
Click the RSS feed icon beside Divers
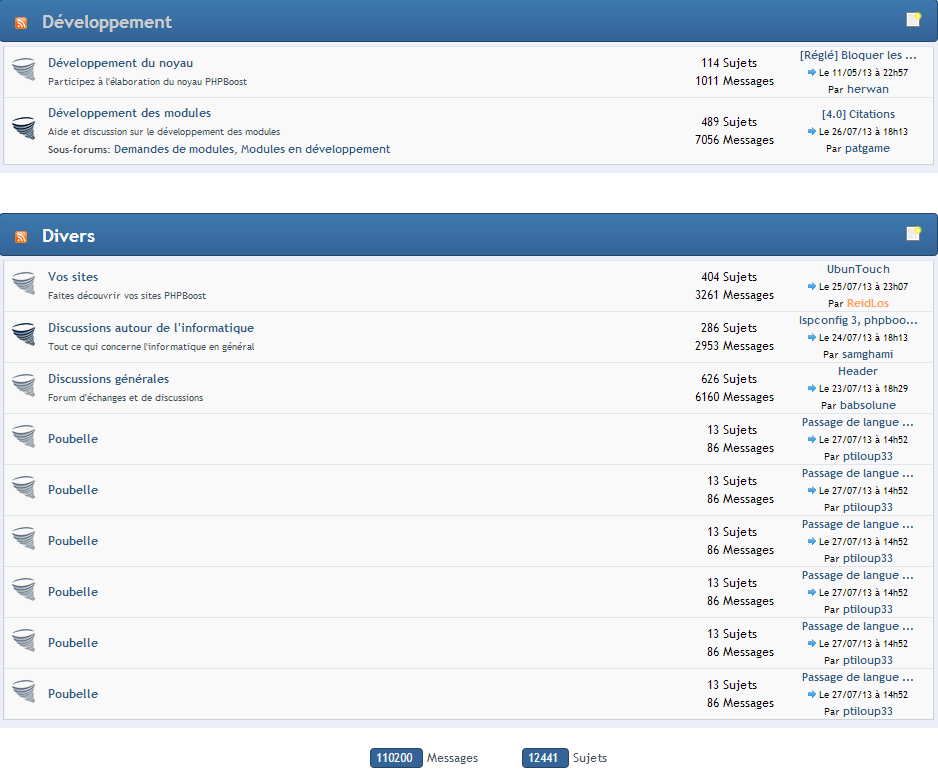(x=21, y=237)
